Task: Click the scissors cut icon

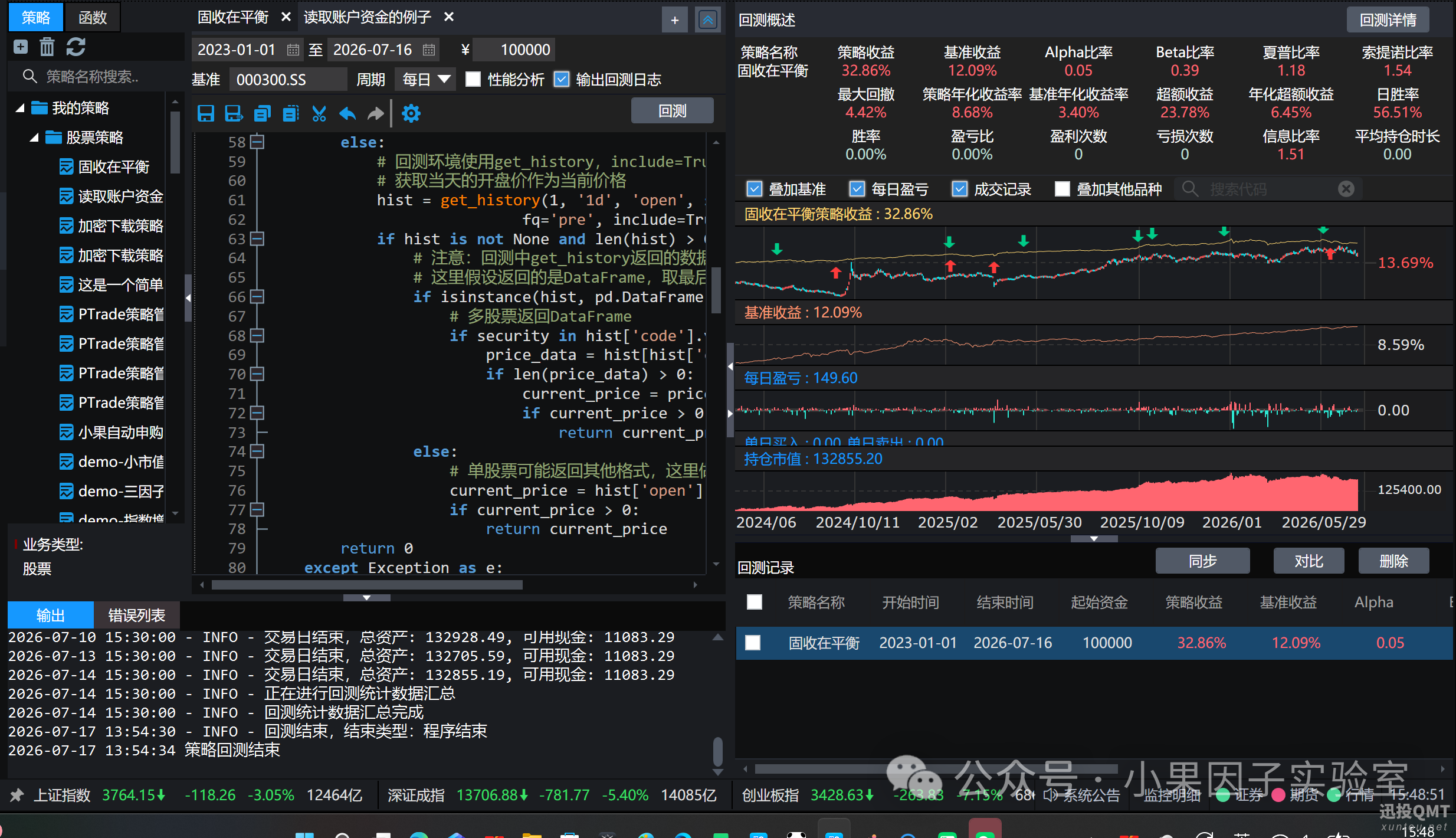Action: (319, 113)
